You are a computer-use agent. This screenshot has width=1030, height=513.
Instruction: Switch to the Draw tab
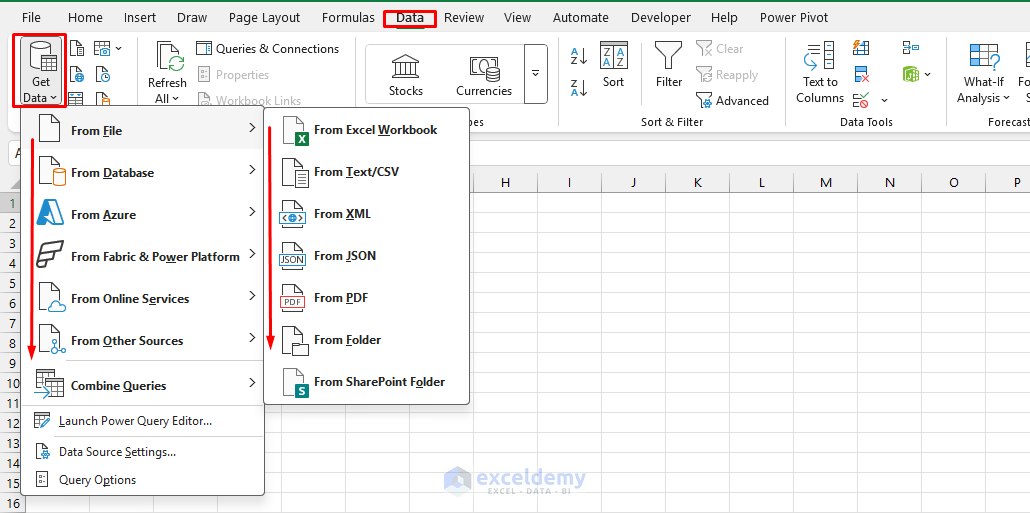click(x=192, y=18)
